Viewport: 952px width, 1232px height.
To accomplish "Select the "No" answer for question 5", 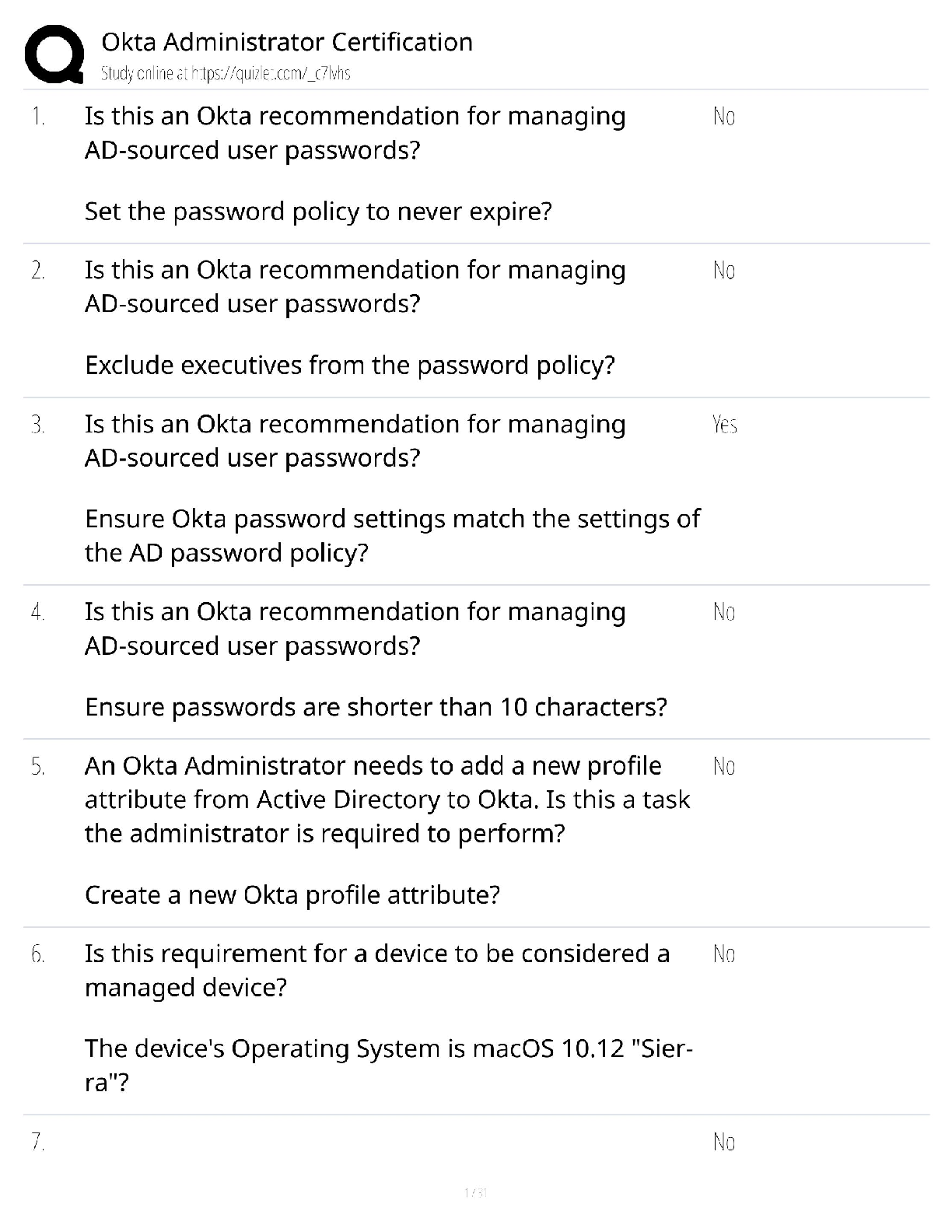I will tap(723, 767).
